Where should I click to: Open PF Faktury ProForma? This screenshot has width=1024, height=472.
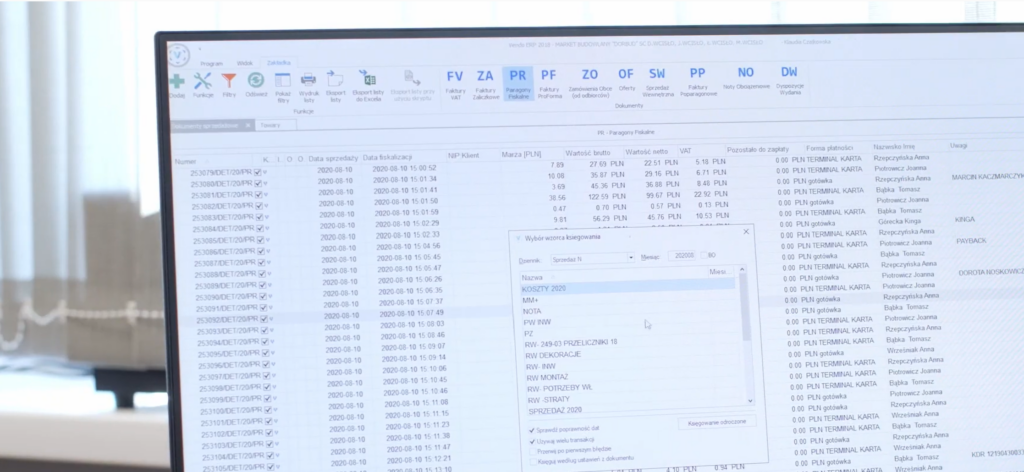tap(549, 84)
